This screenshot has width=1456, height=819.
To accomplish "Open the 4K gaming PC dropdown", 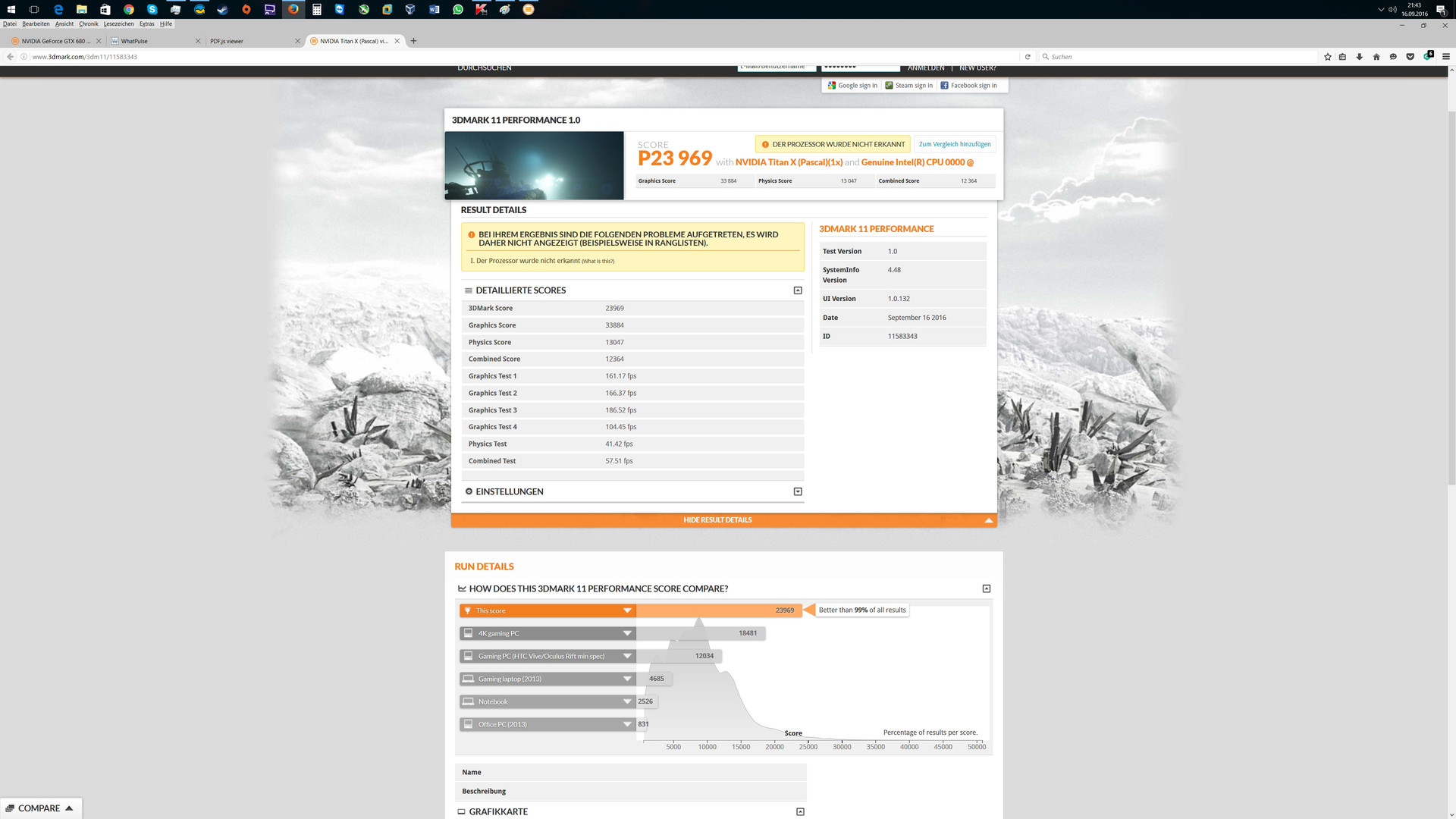I will [627, 633].
